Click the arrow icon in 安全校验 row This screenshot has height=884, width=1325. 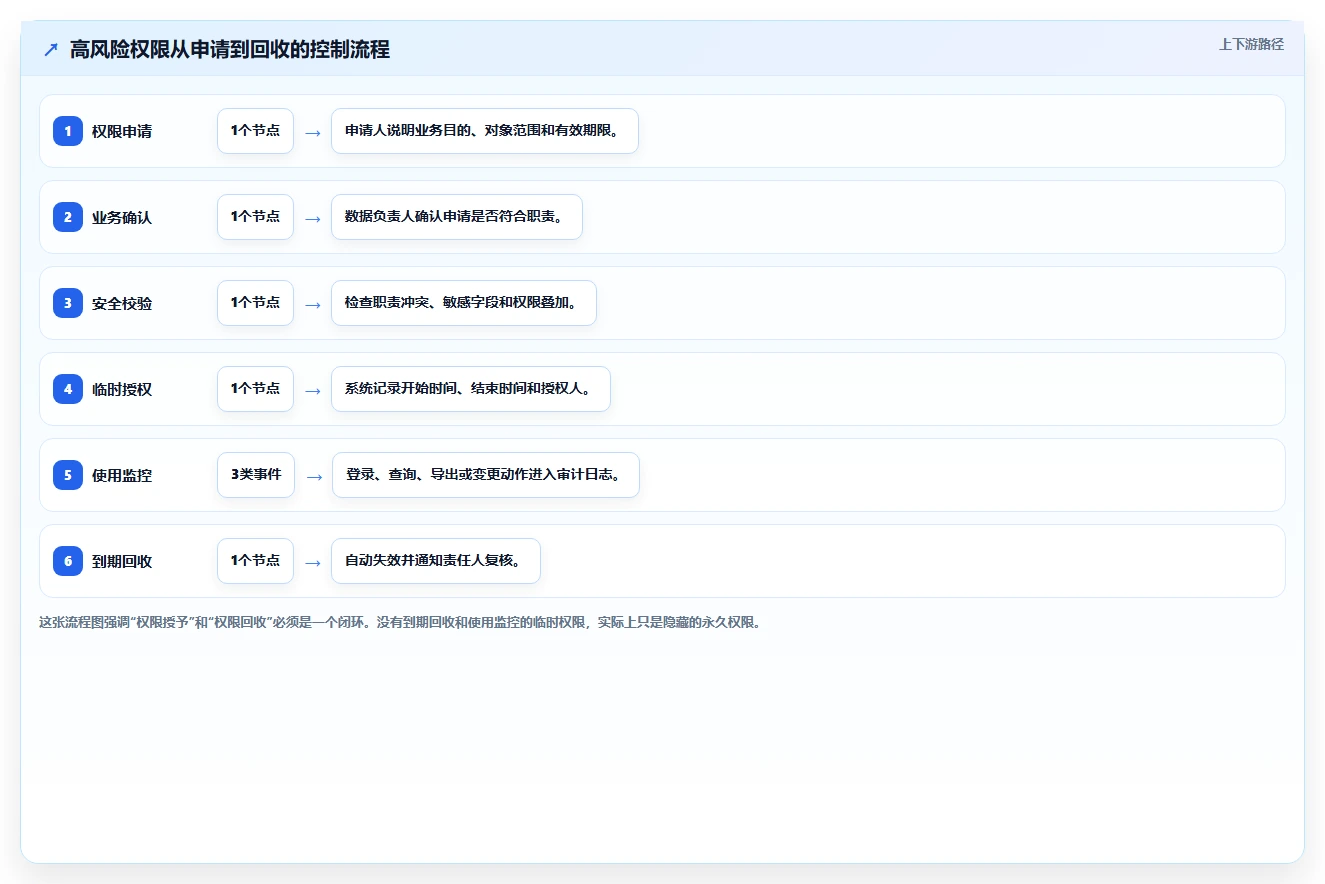313,304
